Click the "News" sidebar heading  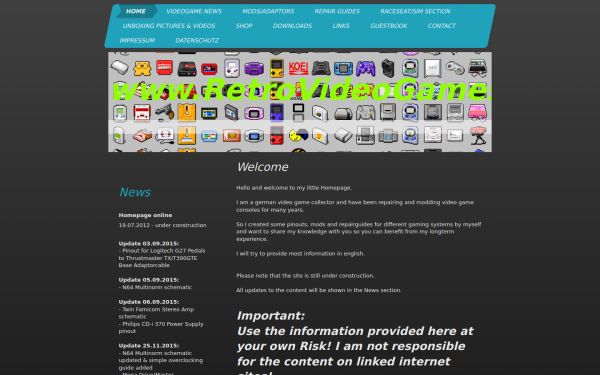(x=135, y=192)
